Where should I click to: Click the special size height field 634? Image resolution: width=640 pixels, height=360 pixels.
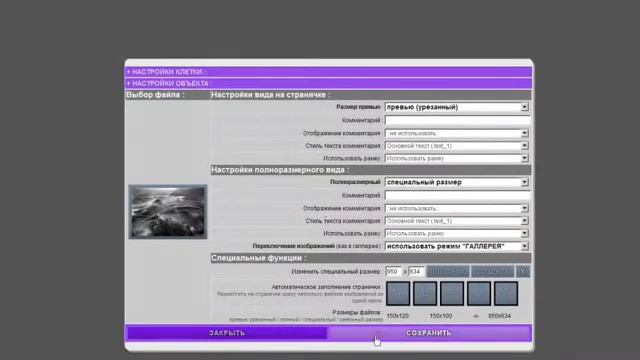click(416, 271)
